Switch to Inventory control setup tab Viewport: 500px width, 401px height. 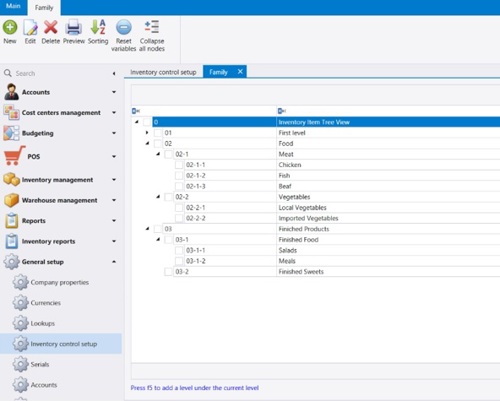[163, 72]
